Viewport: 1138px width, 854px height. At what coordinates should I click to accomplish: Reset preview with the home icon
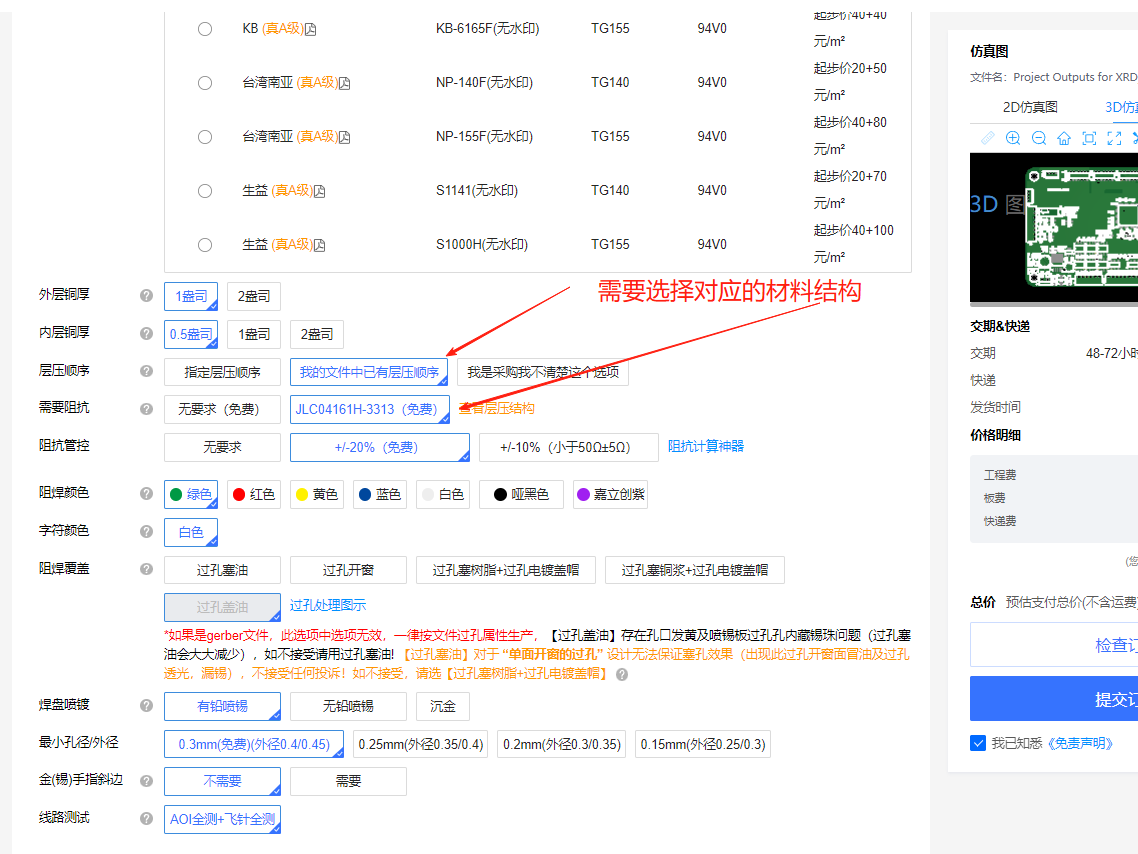[x=1064, y=138]
